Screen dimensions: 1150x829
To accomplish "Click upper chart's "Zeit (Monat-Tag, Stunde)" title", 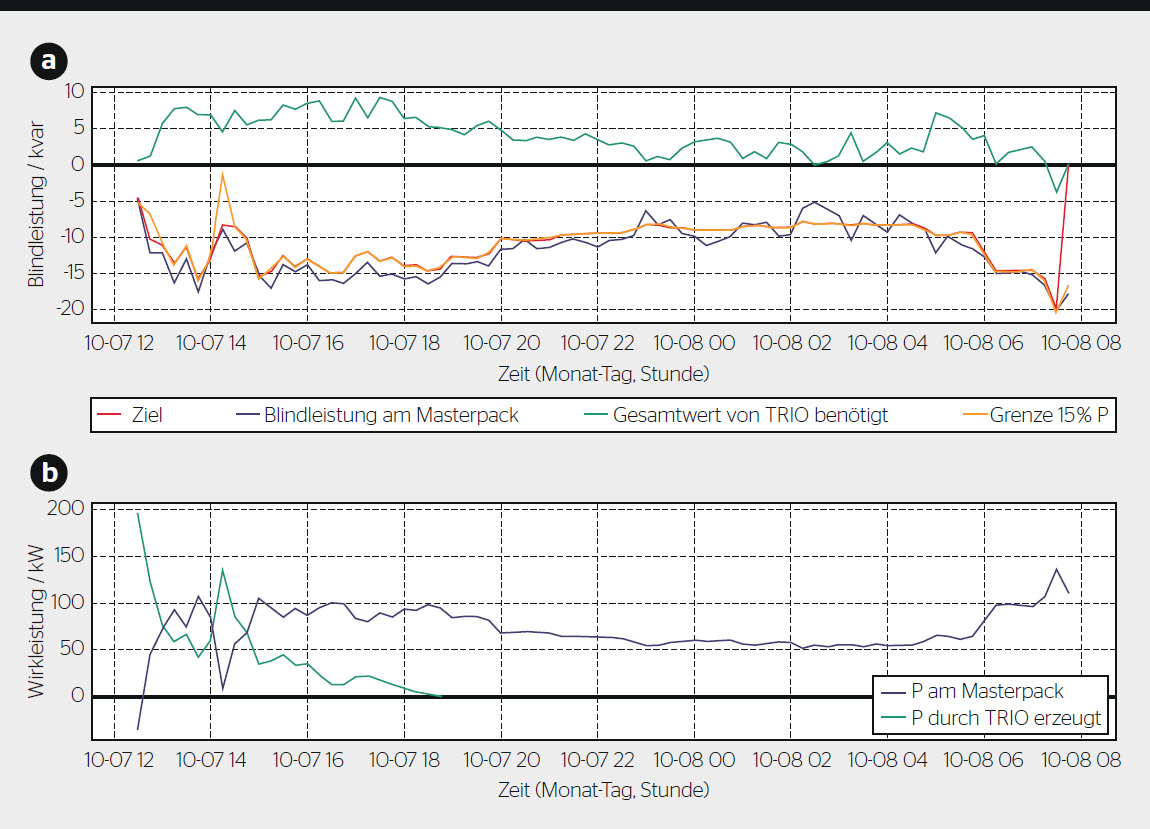I will (604, 375).
